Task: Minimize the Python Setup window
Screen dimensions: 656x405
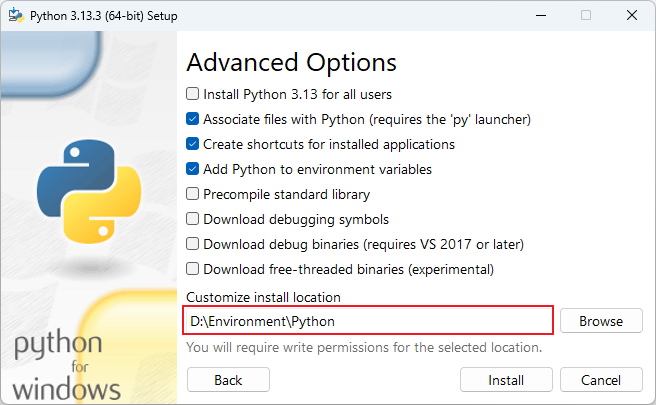Action: click(540, 15)
